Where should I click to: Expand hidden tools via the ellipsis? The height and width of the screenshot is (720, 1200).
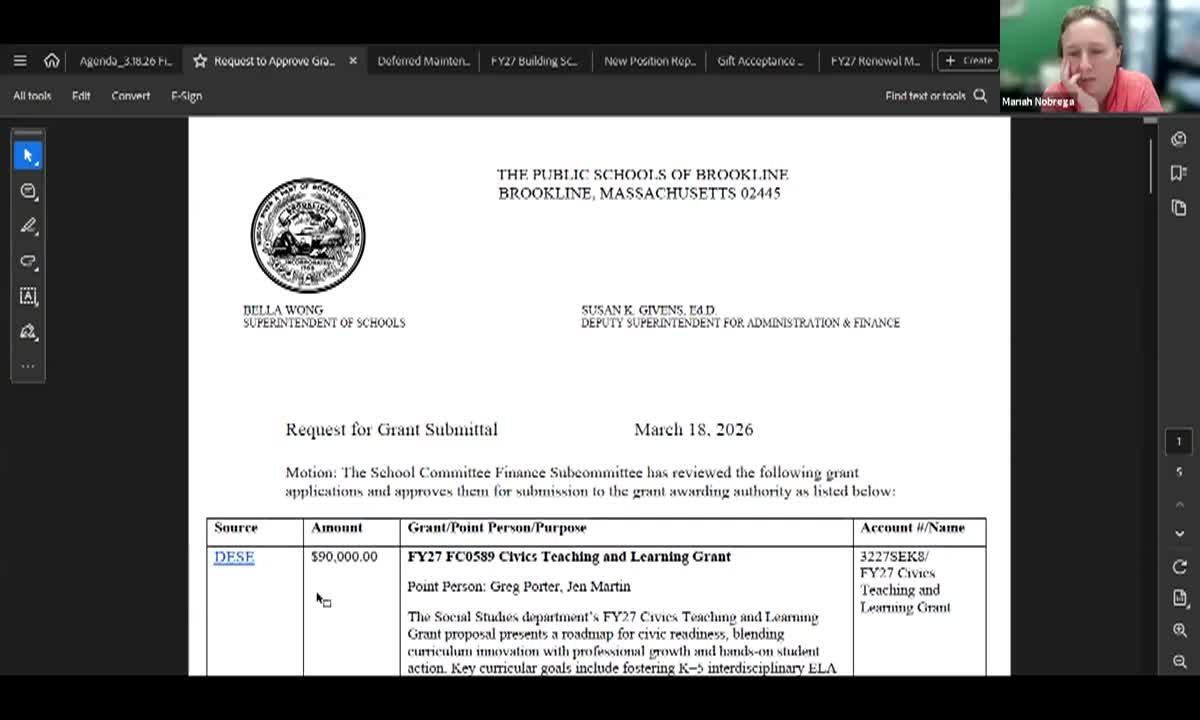pos(28,366)
